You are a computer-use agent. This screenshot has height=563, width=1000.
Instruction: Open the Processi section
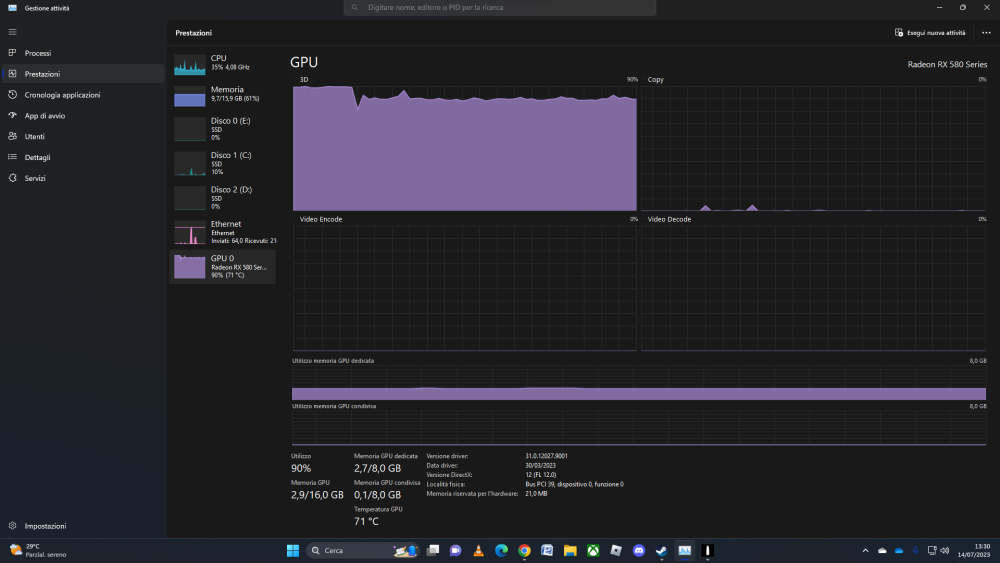(x=83, y=53)
